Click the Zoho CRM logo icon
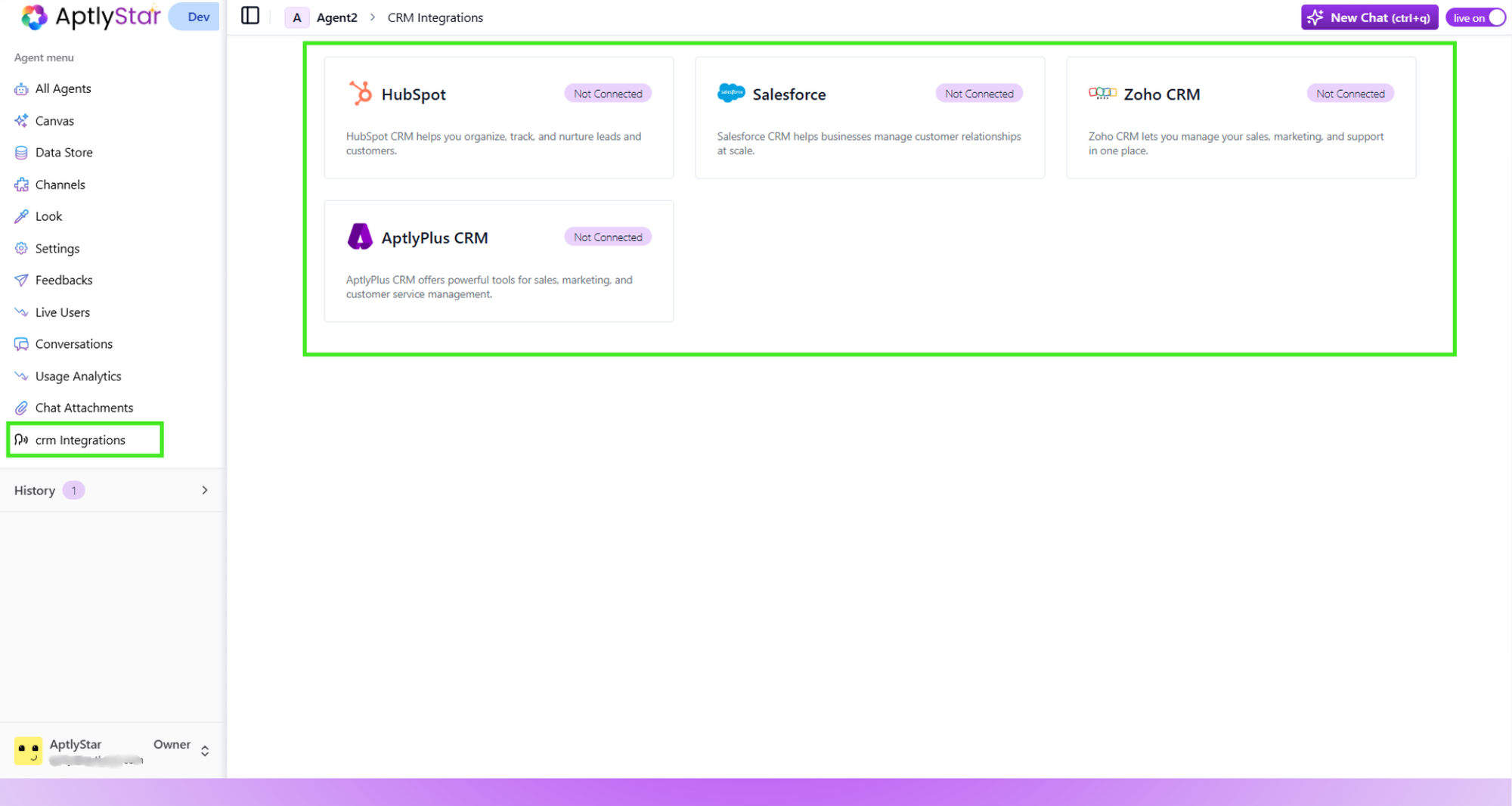Viewport: 1512px width, 806px height. [1102, 93]
